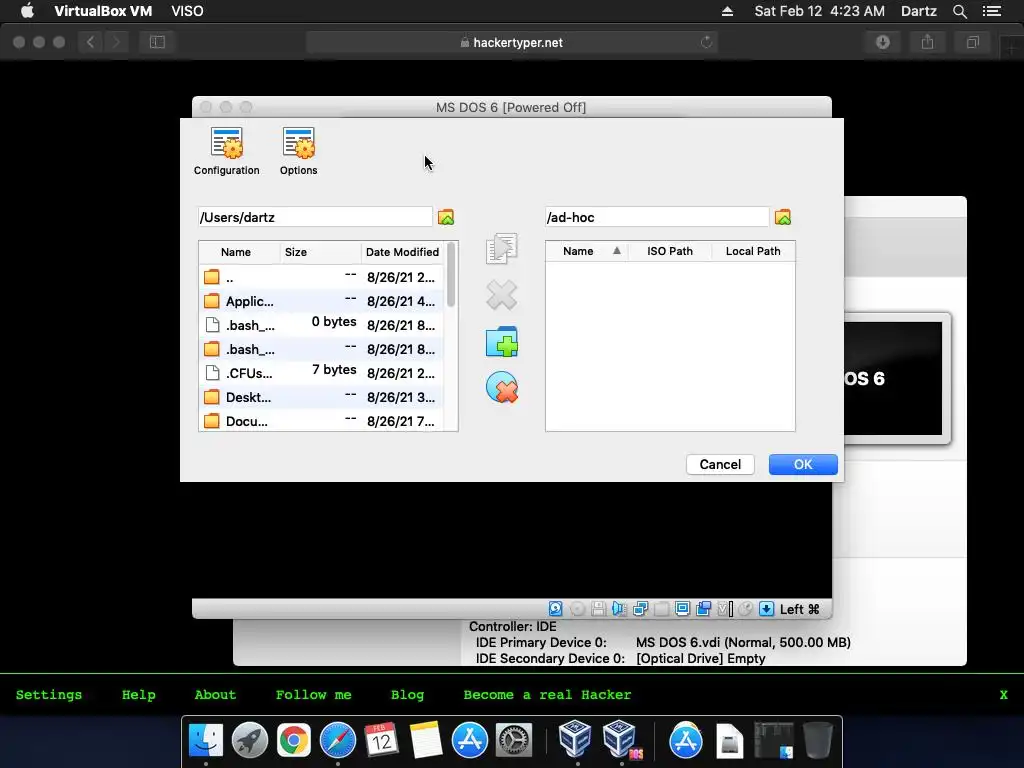Click host key arrow icon in status bar
1024x768 pixels.
(x=767, y=609)
